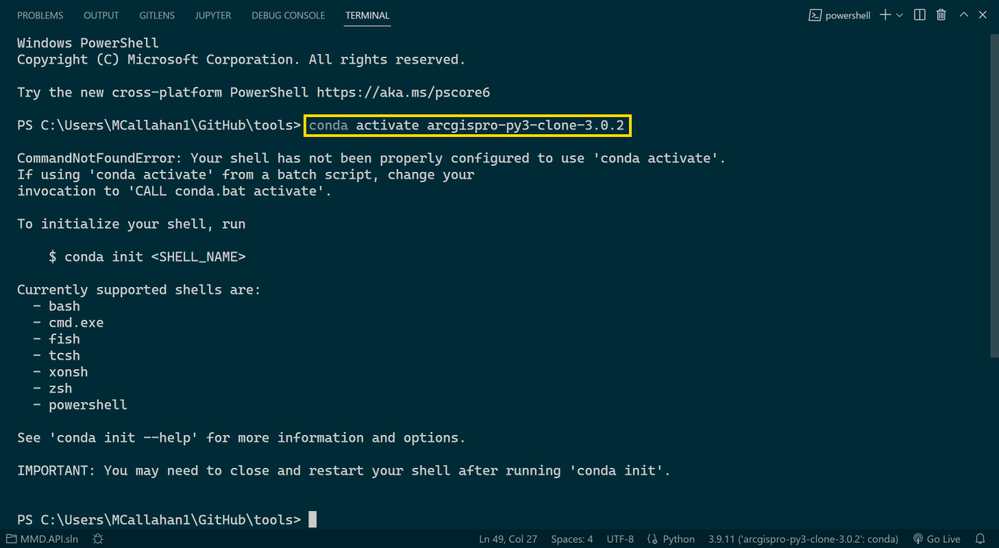Click the Ln 49, Col 27 indicator
Viewport: 999px width, 548px height.
pos(508,539)
